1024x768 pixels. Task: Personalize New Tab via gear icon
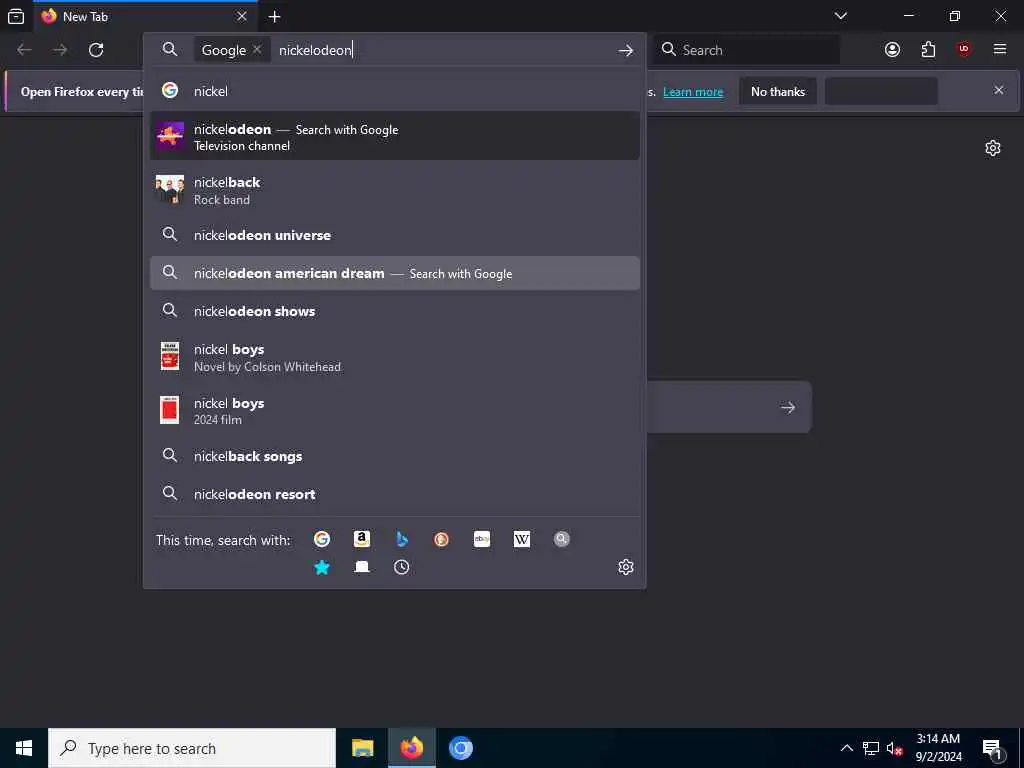pos(993,148)
